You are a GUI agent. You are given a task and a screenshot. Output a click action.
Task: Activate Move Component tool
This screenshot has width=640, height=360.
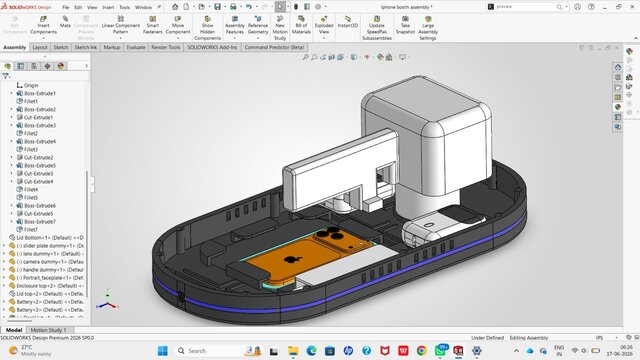178,25
